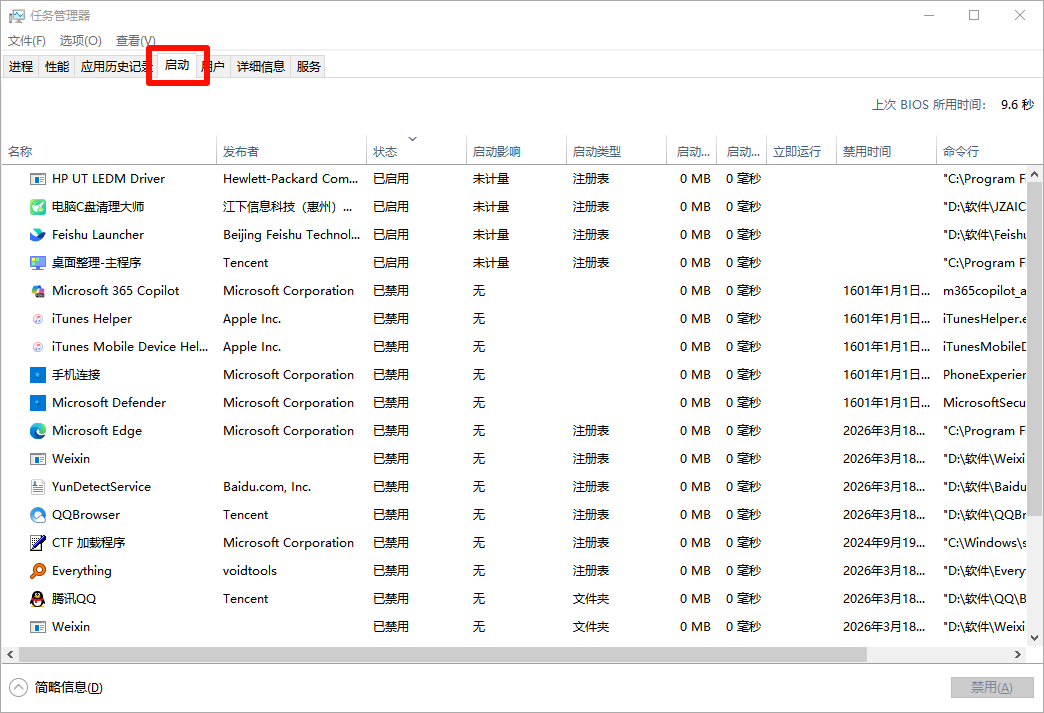
Task: Click the Everything magnifier icon
Action: [38, 571]
